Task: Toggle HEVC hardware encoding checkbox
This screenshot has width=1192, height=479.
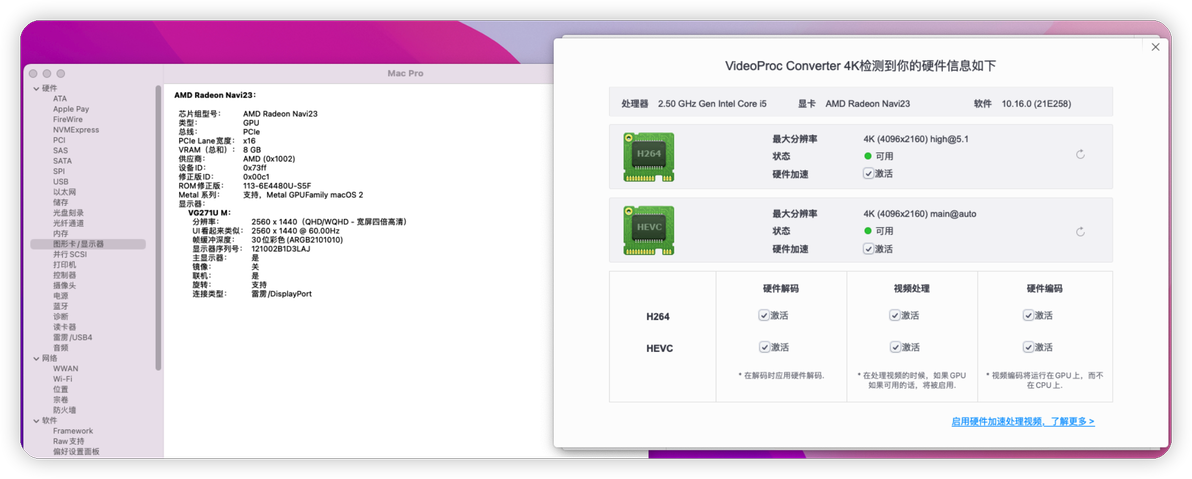Action: pos(1028,347)
